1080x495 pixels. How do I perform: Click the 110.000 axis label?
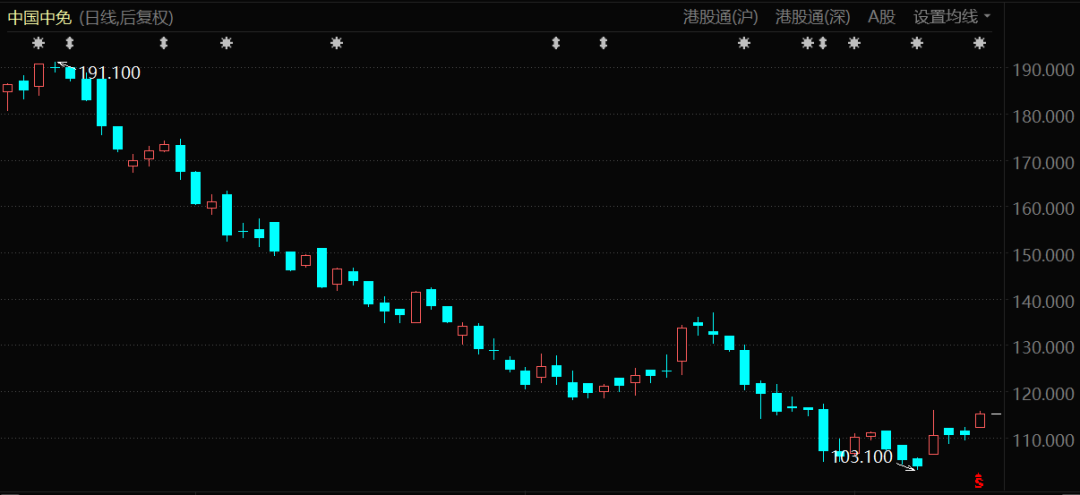pyautogui.click(x=1042, y=439)
